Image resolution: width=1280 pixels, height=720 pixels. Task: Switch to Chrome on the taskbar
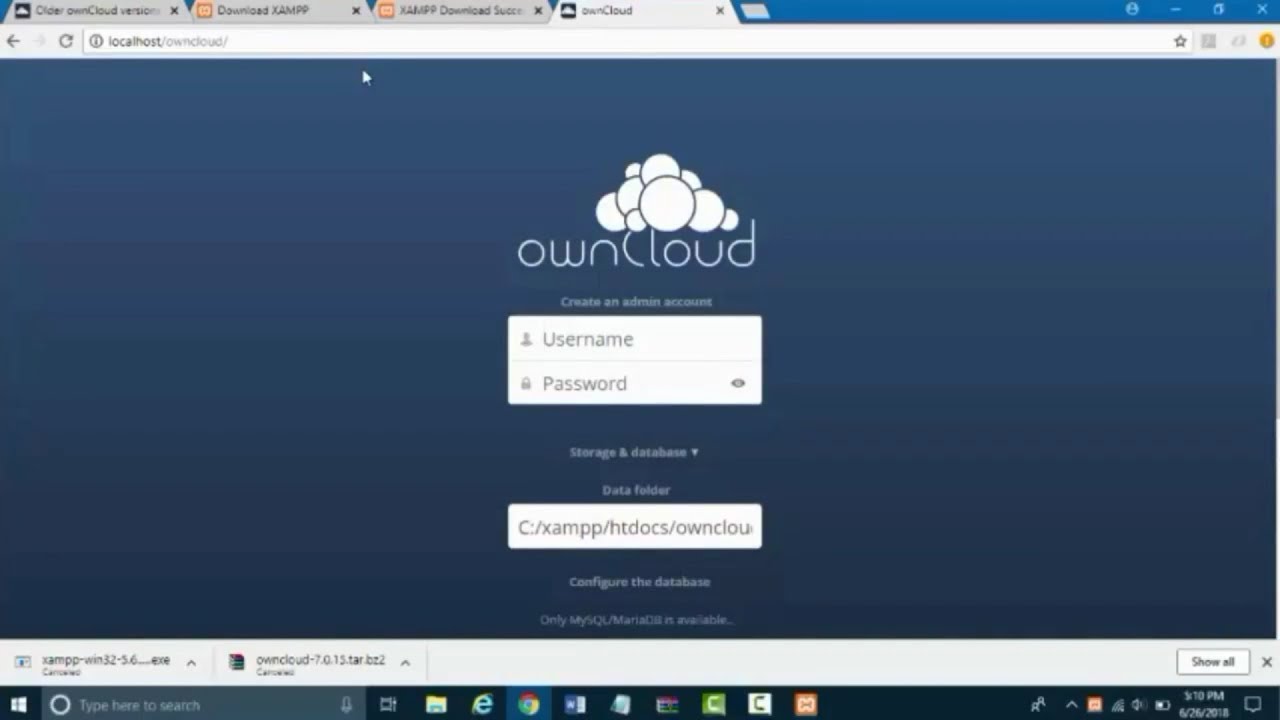coord(529,705)
